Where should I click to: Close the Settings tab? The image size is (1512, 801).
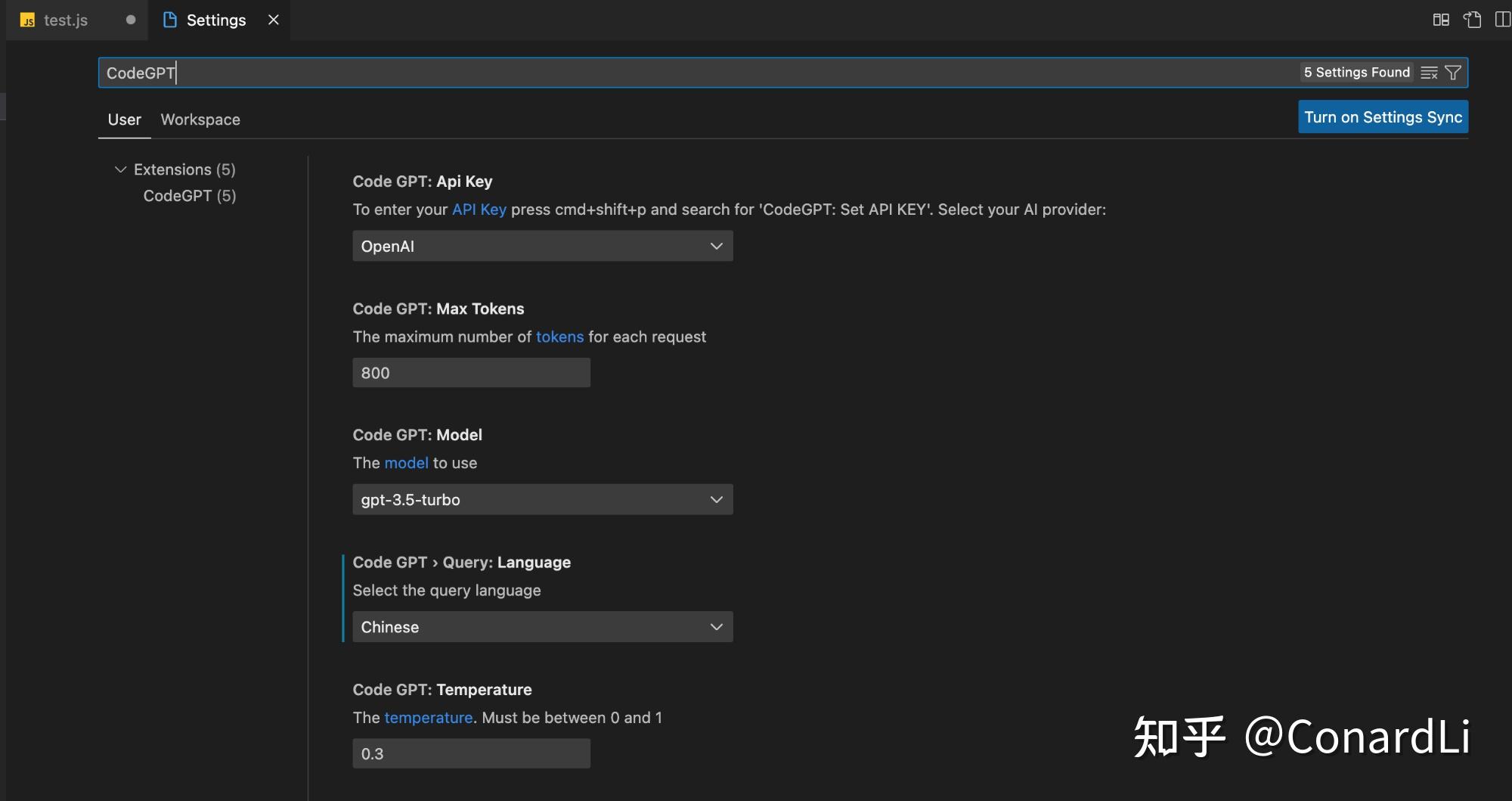[x=274, y=20]
